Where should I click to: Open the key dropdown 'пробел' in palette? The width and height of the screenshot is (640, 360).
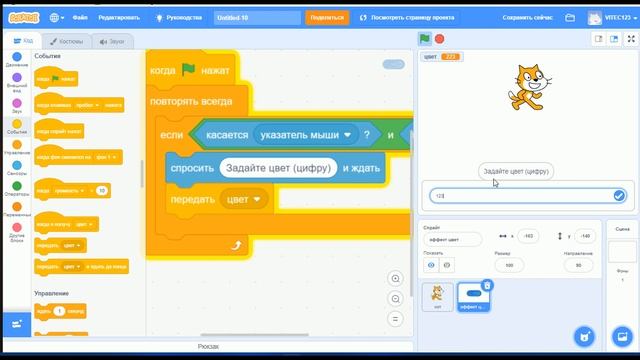(87, 105)
